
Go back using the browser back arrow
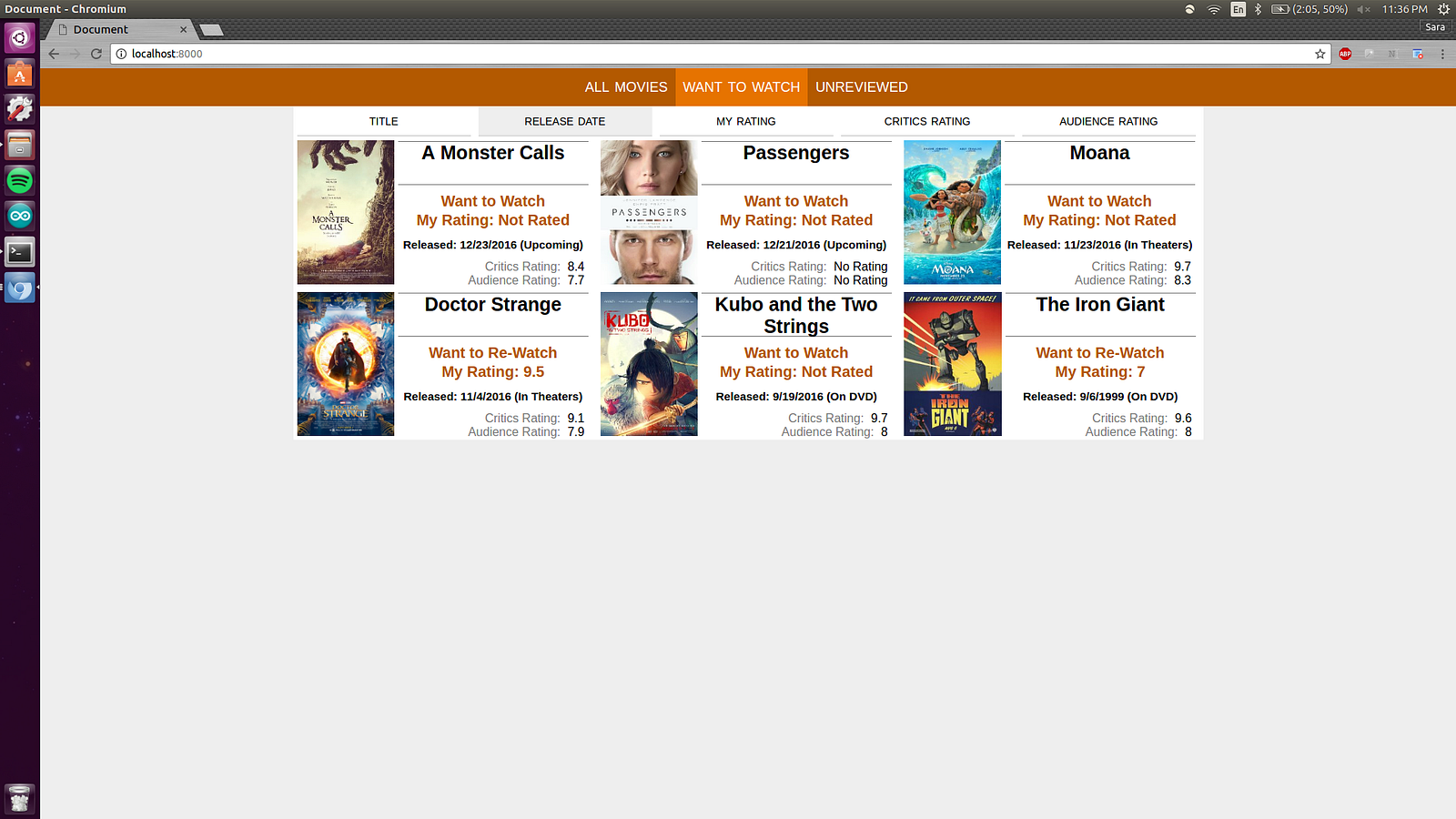click(x=54, y=54)
